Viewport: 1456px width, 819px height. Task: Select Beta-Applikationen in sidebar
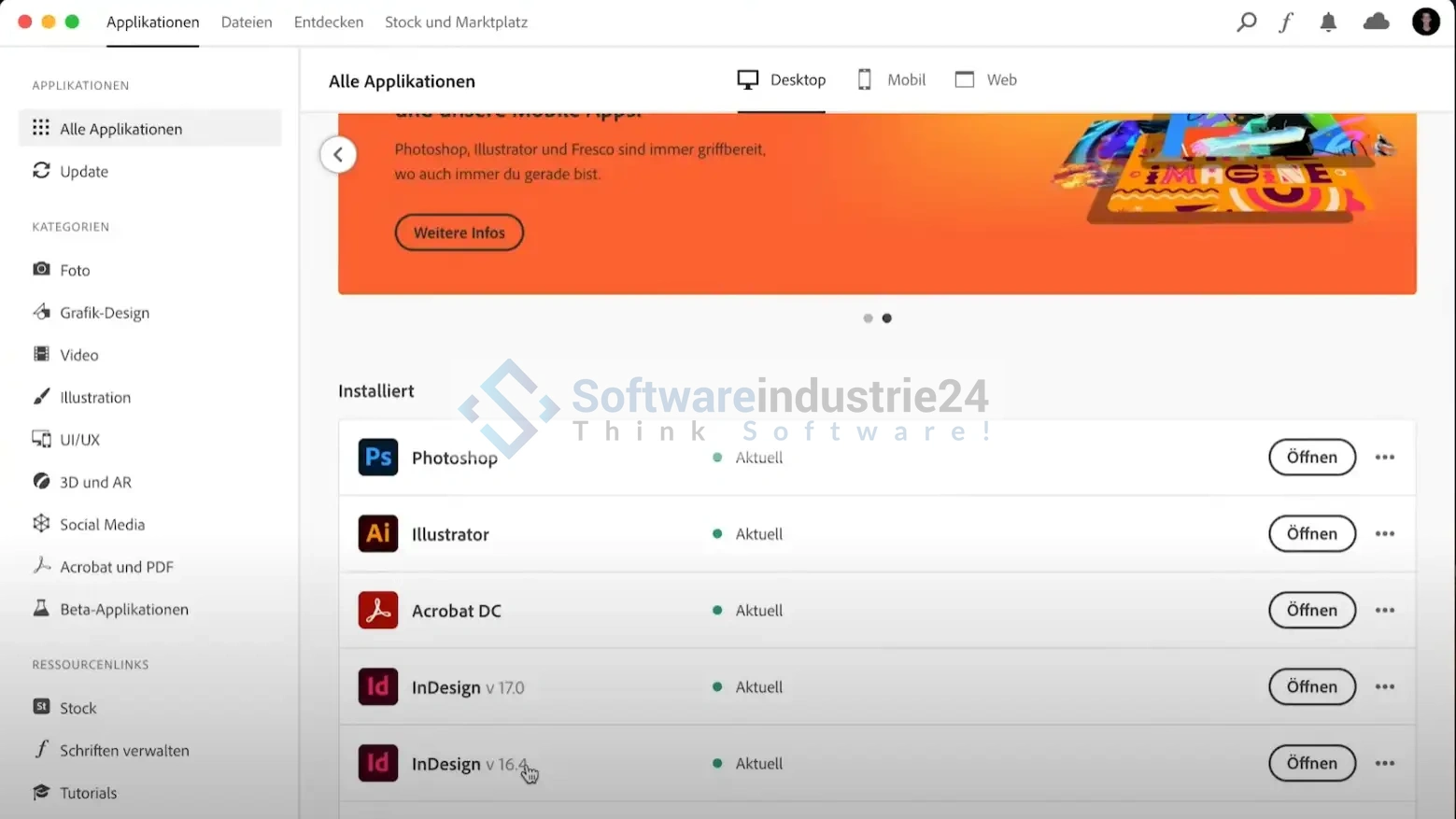tap(123, 610)
